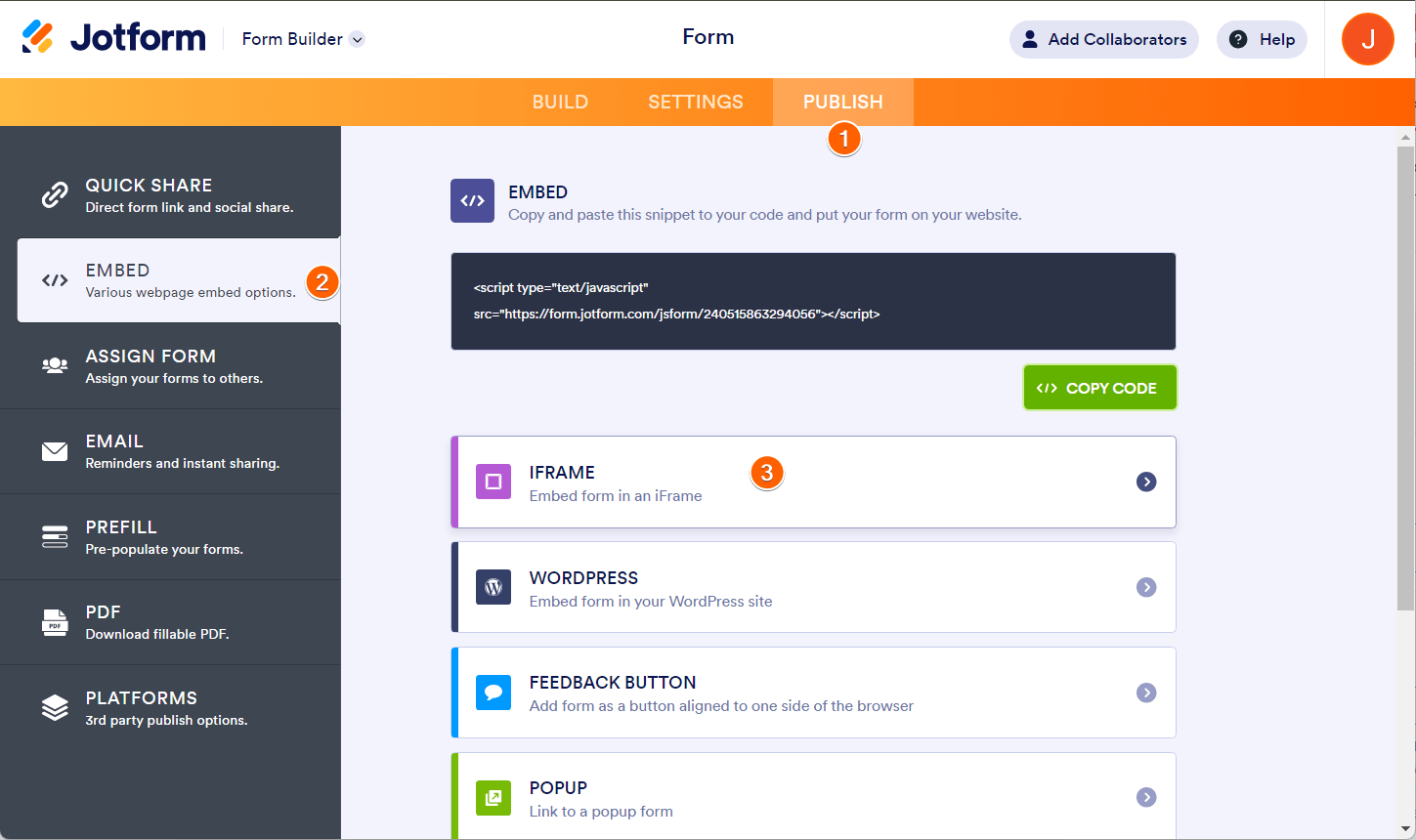The height and width of the screenshot is (840, 1416).
Task: Click the Jotform logo icon
Action: point(38,37)
